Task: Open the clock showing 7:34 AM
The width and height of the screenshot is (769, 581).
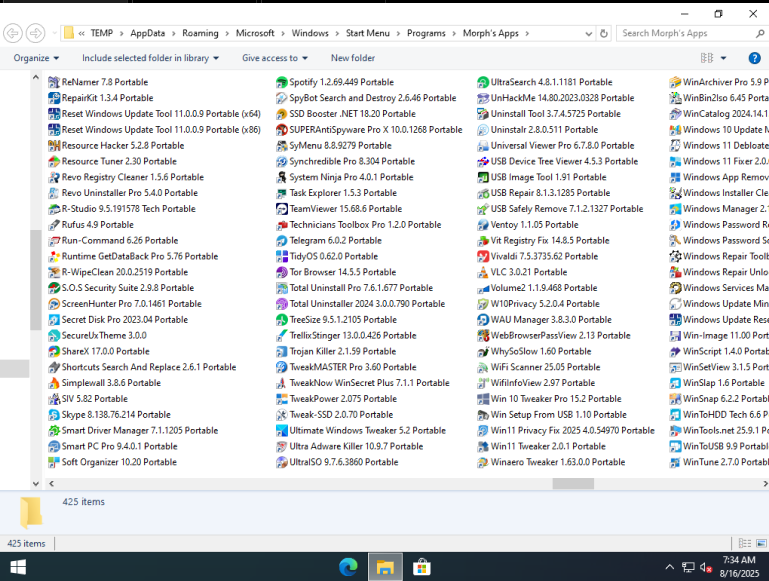Action: pos(739,567)
